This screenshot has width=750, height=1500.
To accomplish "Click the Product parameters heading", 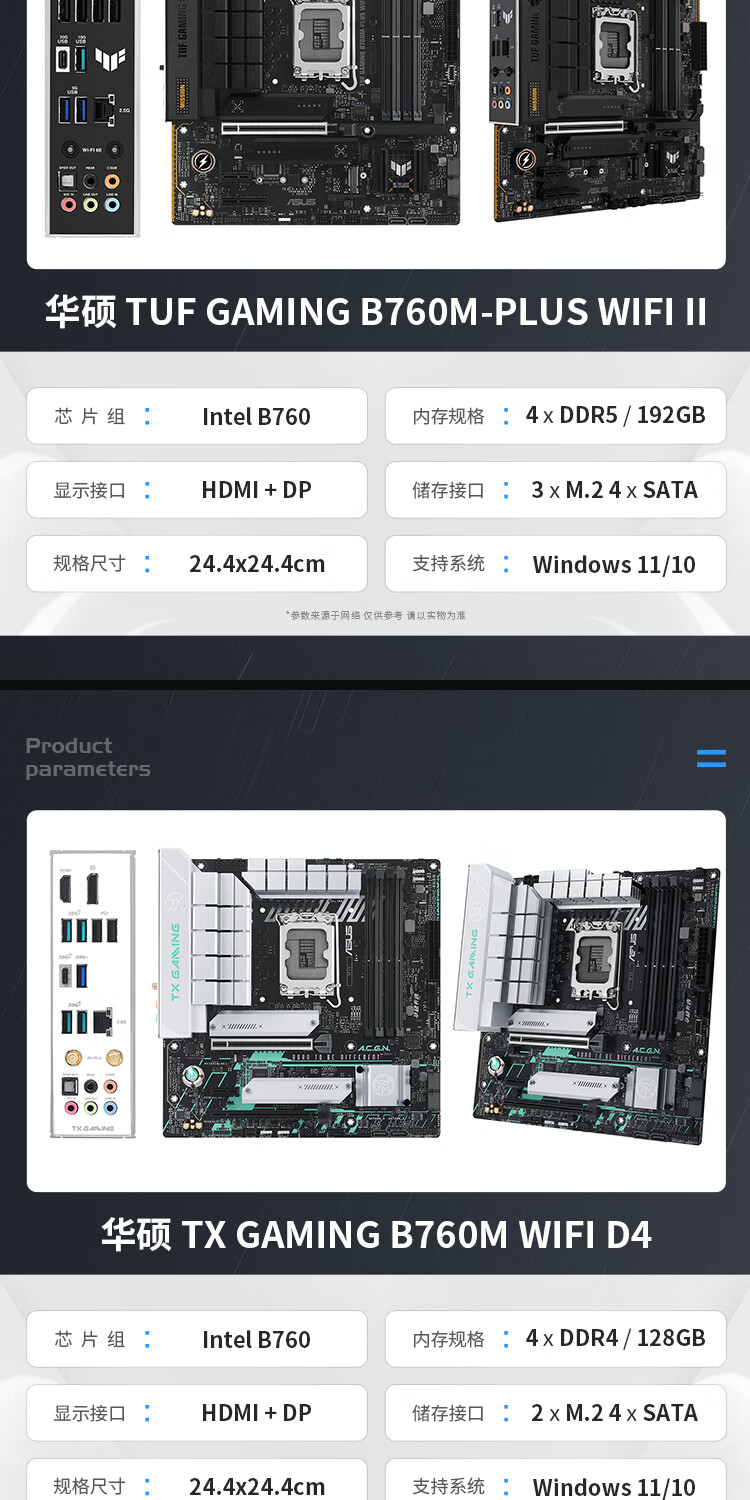I will [x=88, y=757].
